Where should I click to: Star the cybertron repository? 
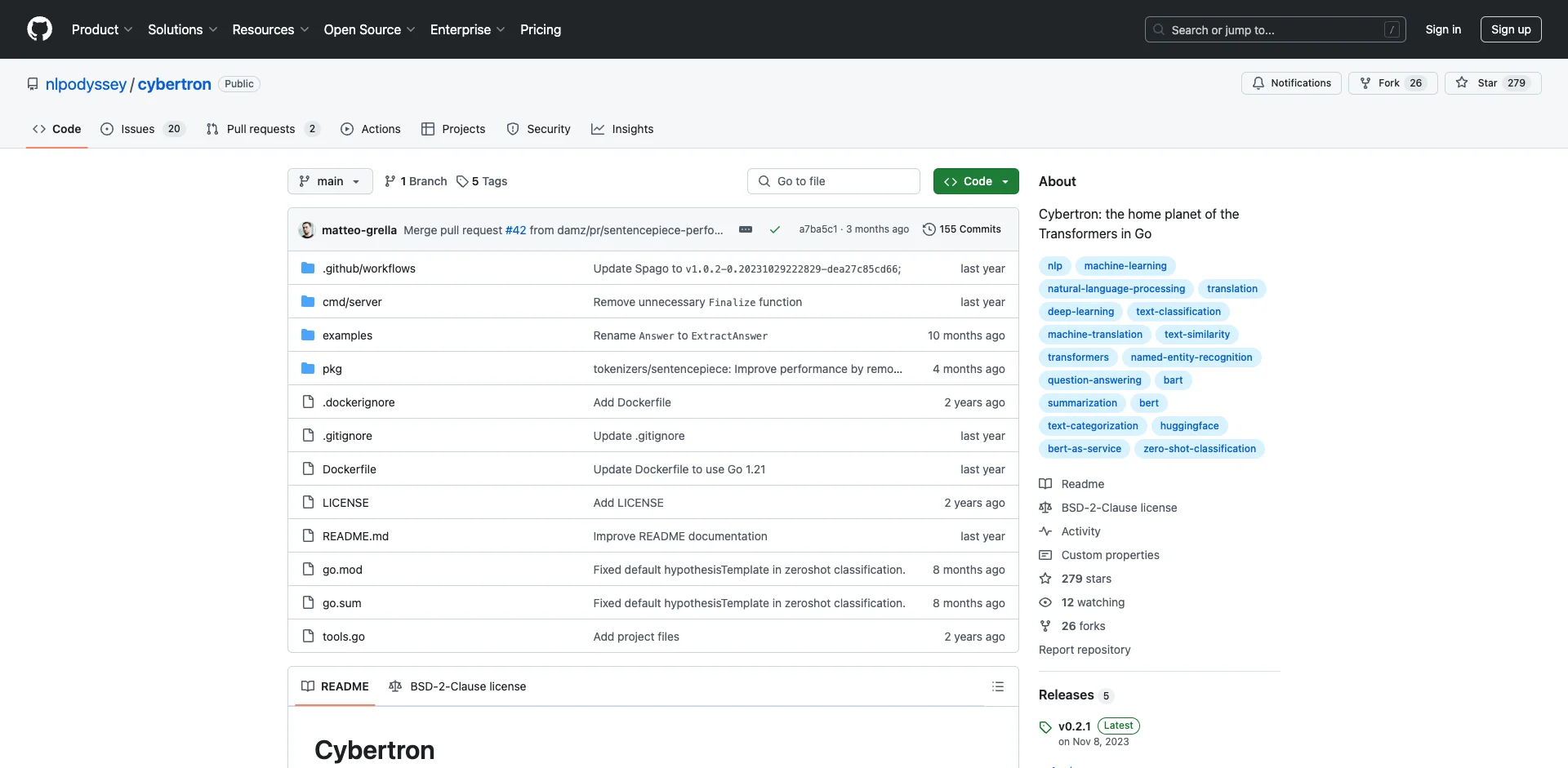click(1493, 83)
